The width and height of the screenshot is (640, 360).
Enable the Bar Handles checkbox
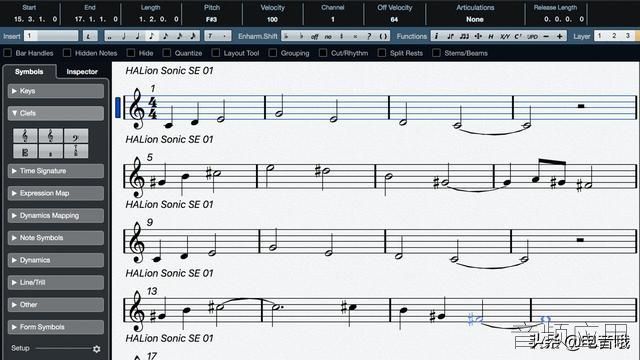pos(7,53)
